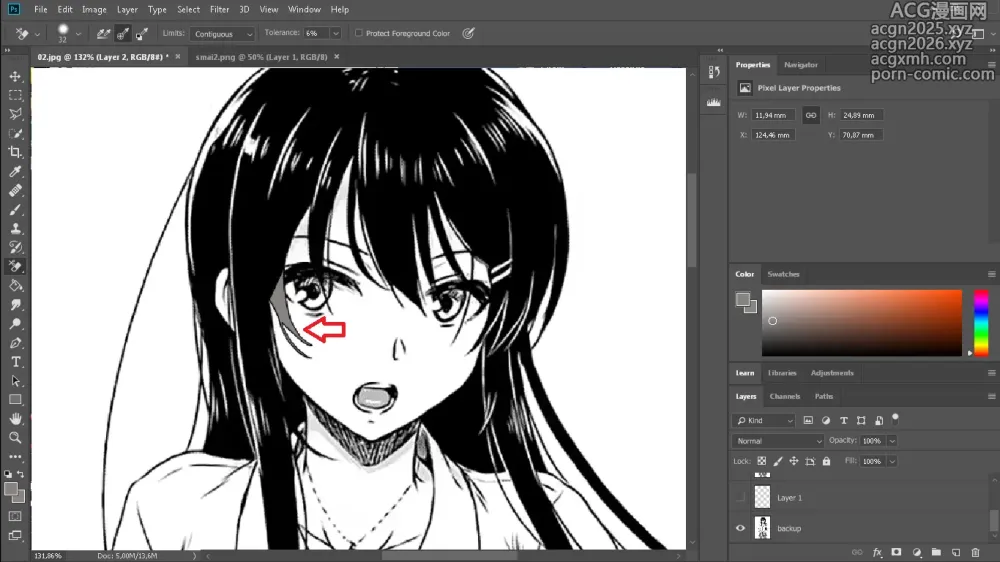Open the tool preset picker arrow
Image resolution: width=1000 pixels, height=562 pixels.
coord(37,34)
